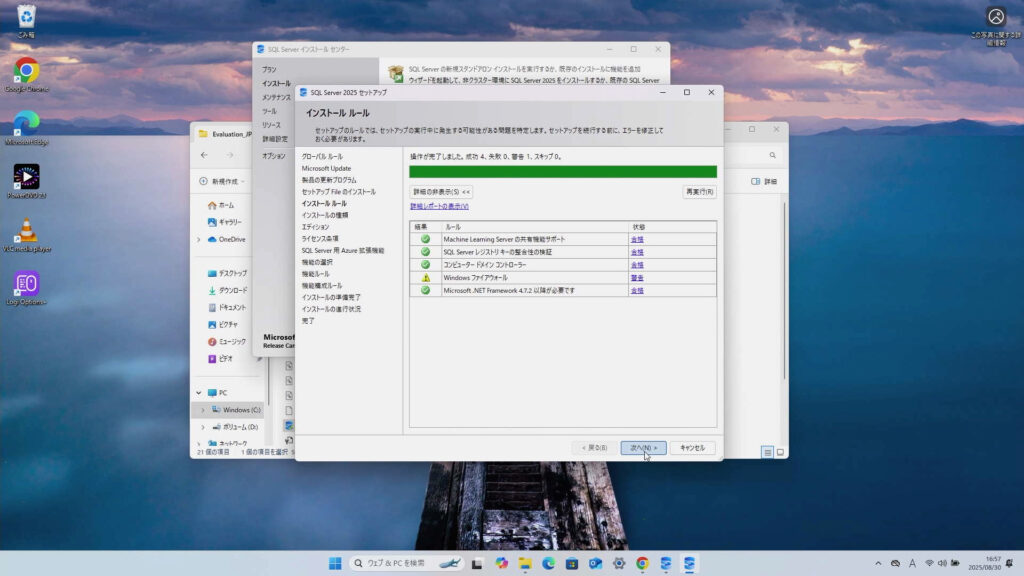Image resolution: width=1024 pixels, height=576 pixels.
Task: Click the green check icon for Machine Learning Server
Action: tap(425, 239)
